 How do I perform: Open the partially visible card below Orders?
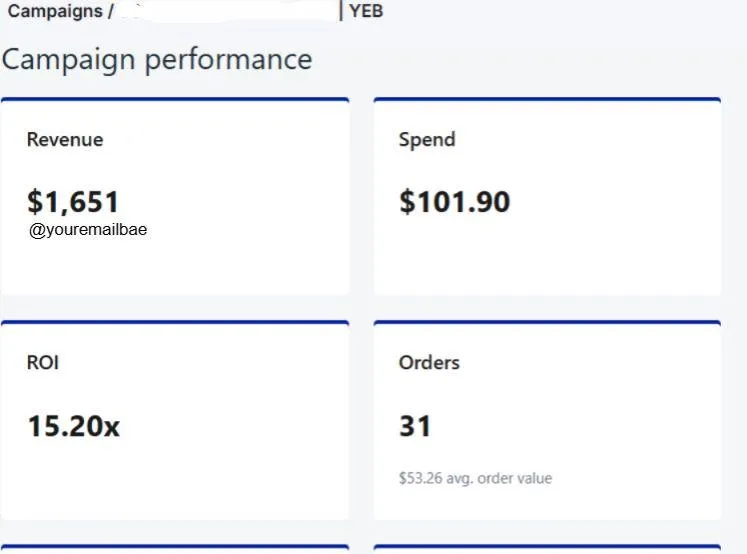547,549
